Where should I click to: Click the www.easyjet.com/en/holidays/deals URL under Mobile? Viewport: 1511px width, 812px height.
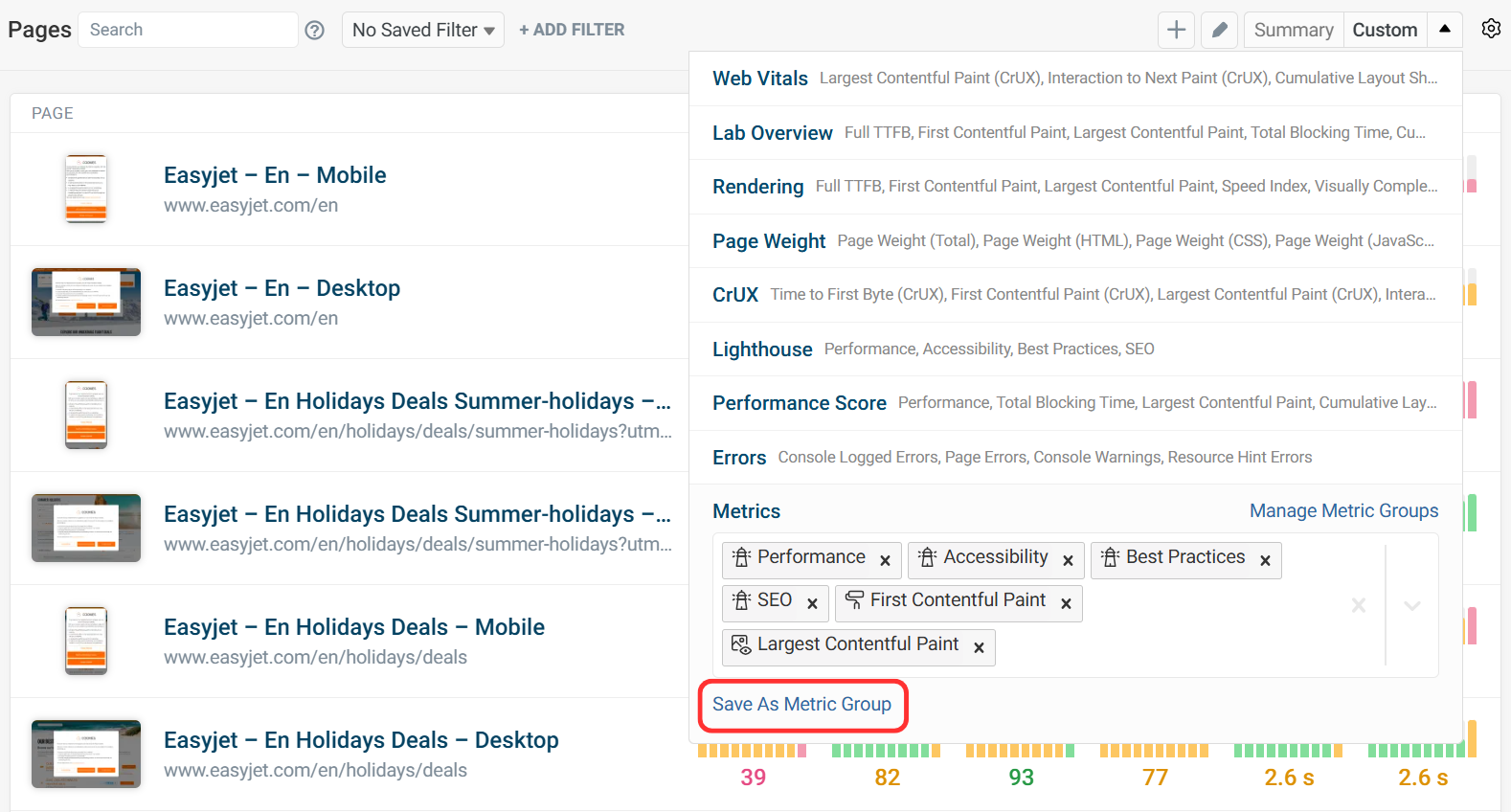point(315,657)
